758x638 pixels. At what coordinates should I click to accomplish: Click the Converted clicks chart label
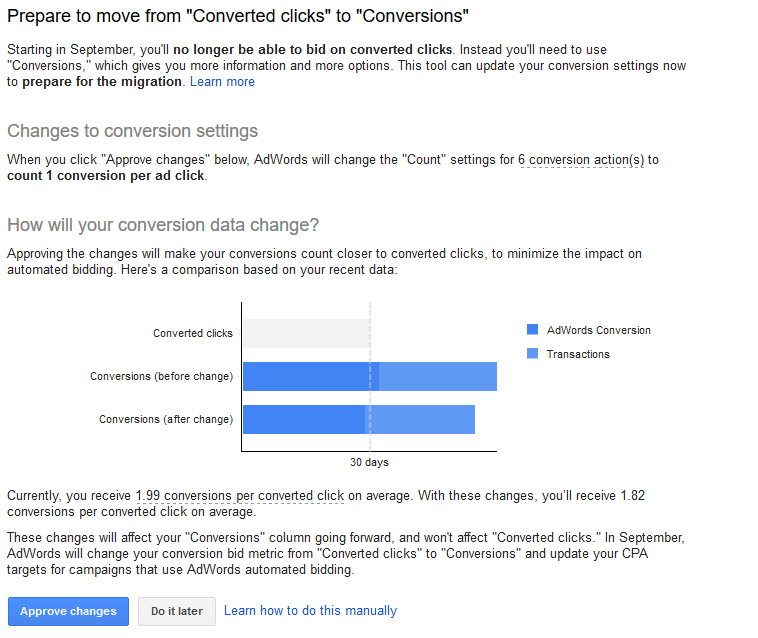(193, 333)
